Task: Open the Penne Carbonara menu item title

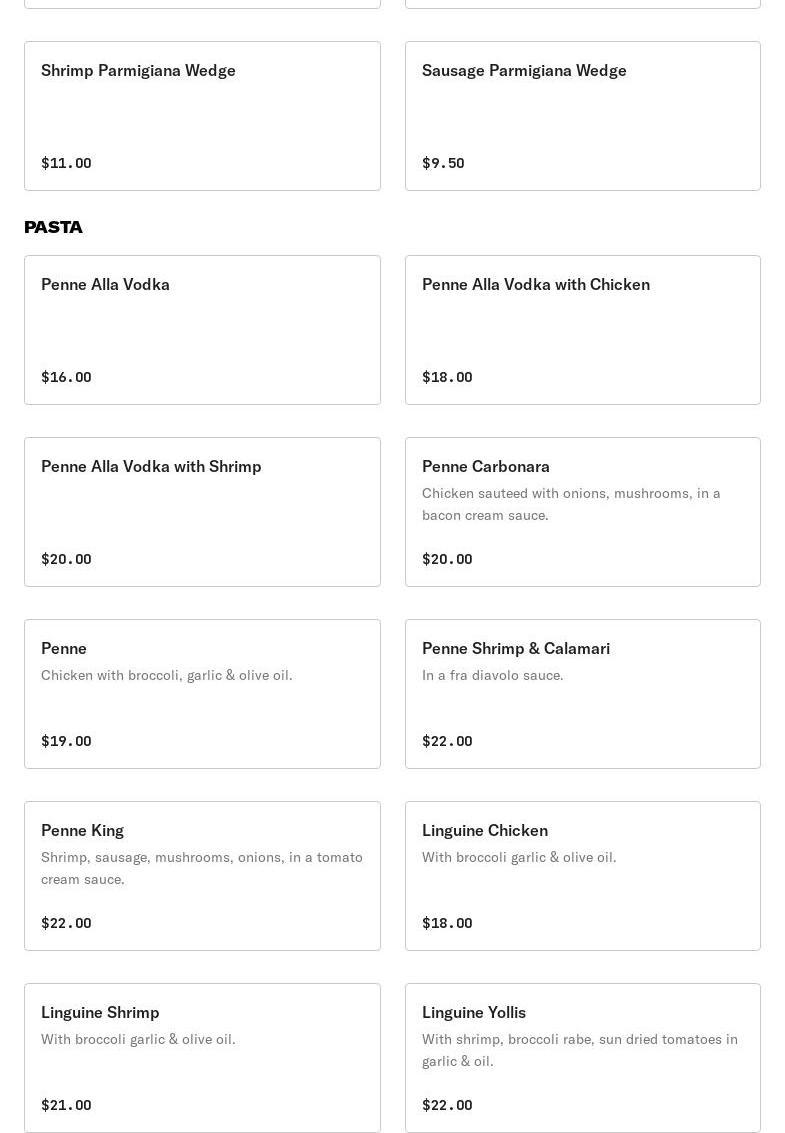Action: [x=485, y=466]
